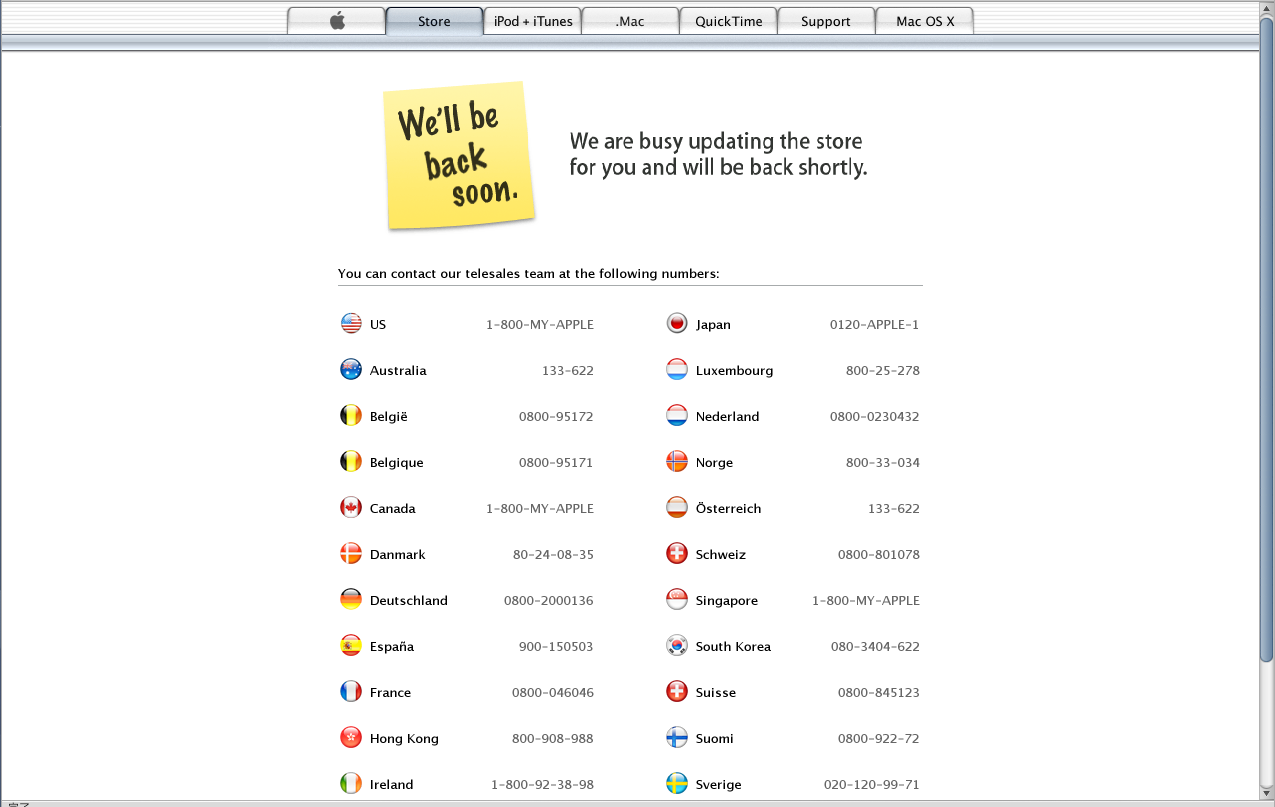
Task: Click the Canada country name
Action: click(393, 509)
